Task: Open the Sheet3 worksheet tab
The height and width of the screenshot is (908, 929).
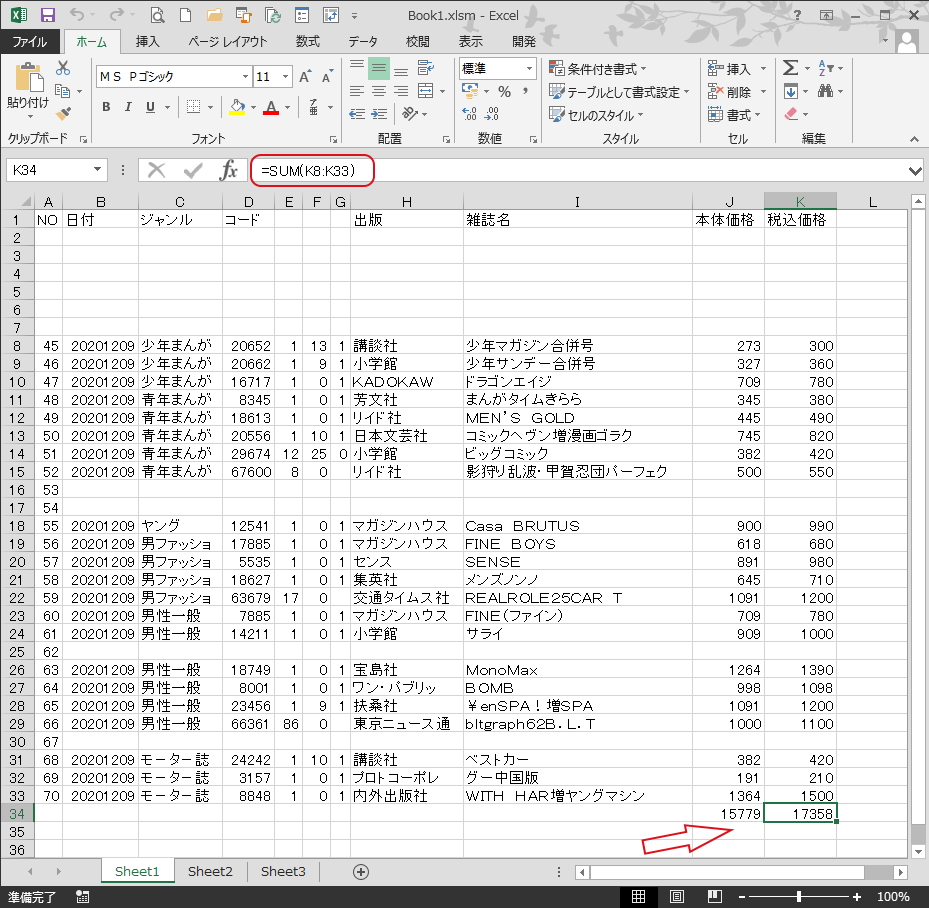Action: [283, 871]
